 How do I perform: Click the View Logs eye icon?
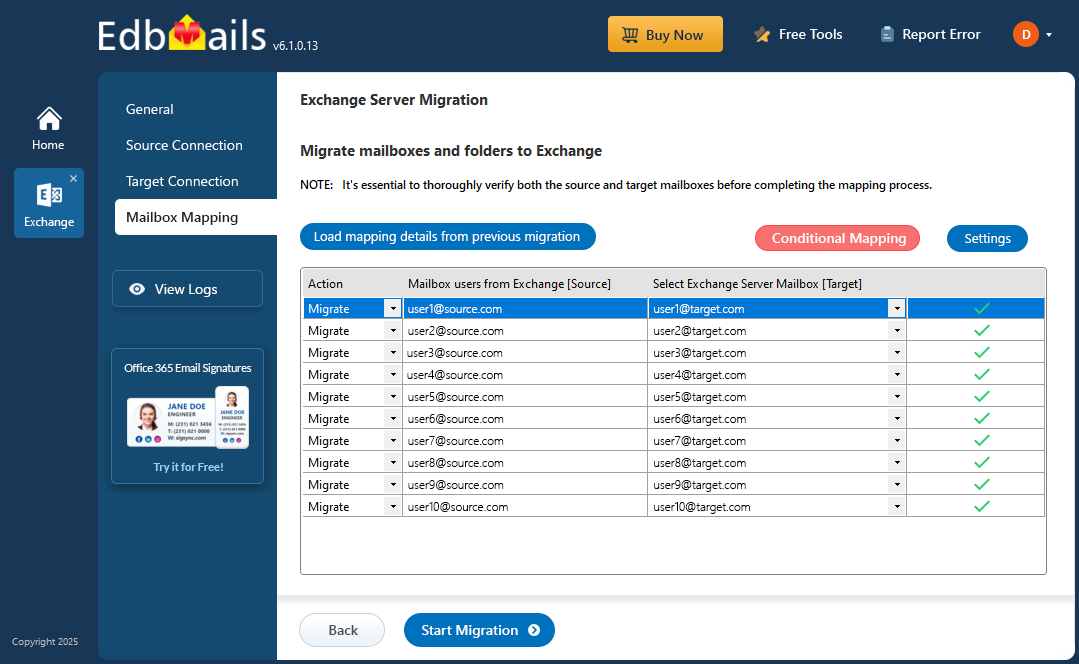pos(137,289)
